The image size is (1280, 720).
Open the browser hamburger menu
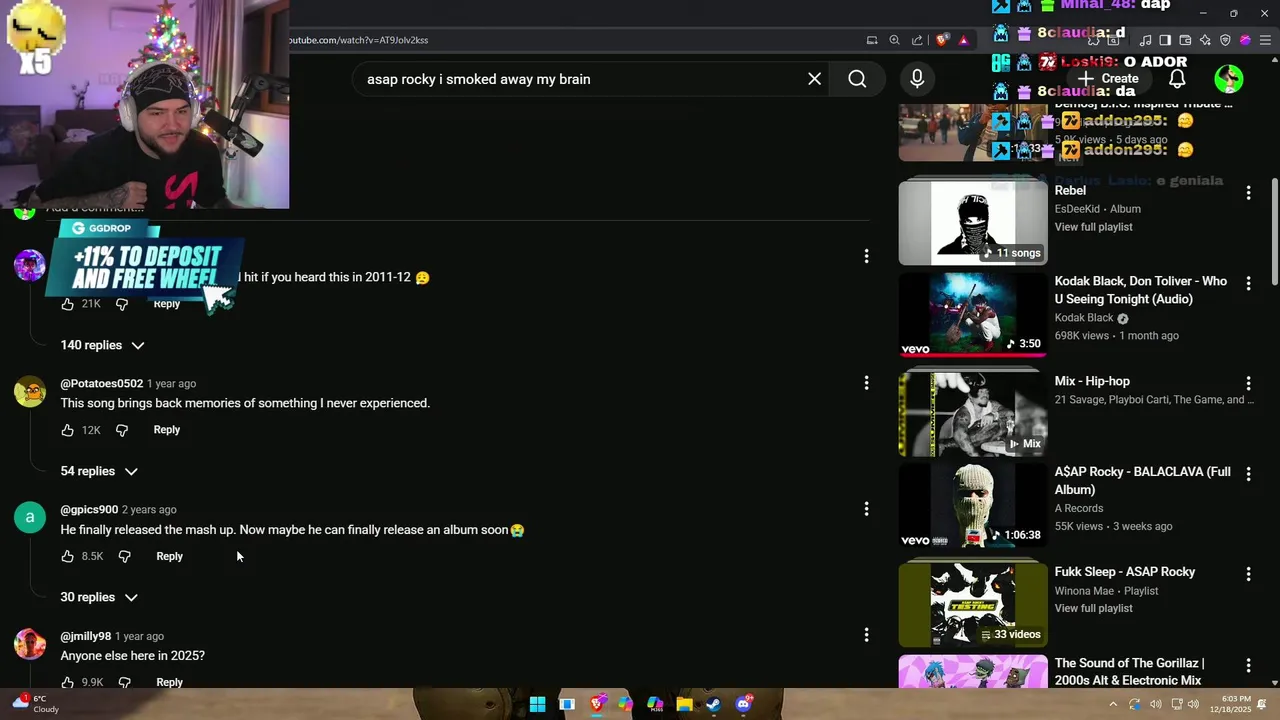pos(1265,40)
